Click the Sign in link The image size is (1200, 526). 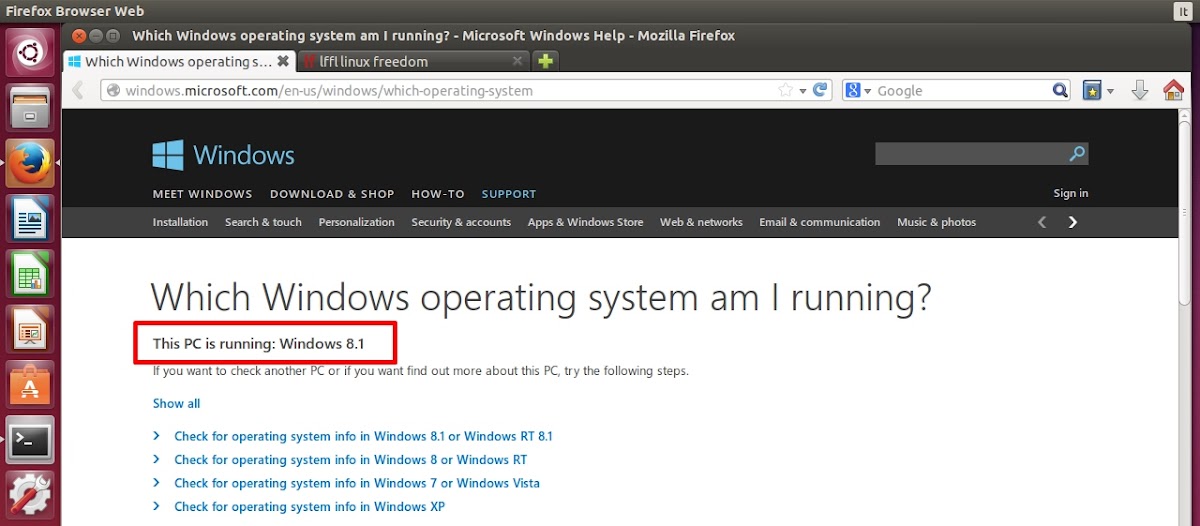[1070, 193]
